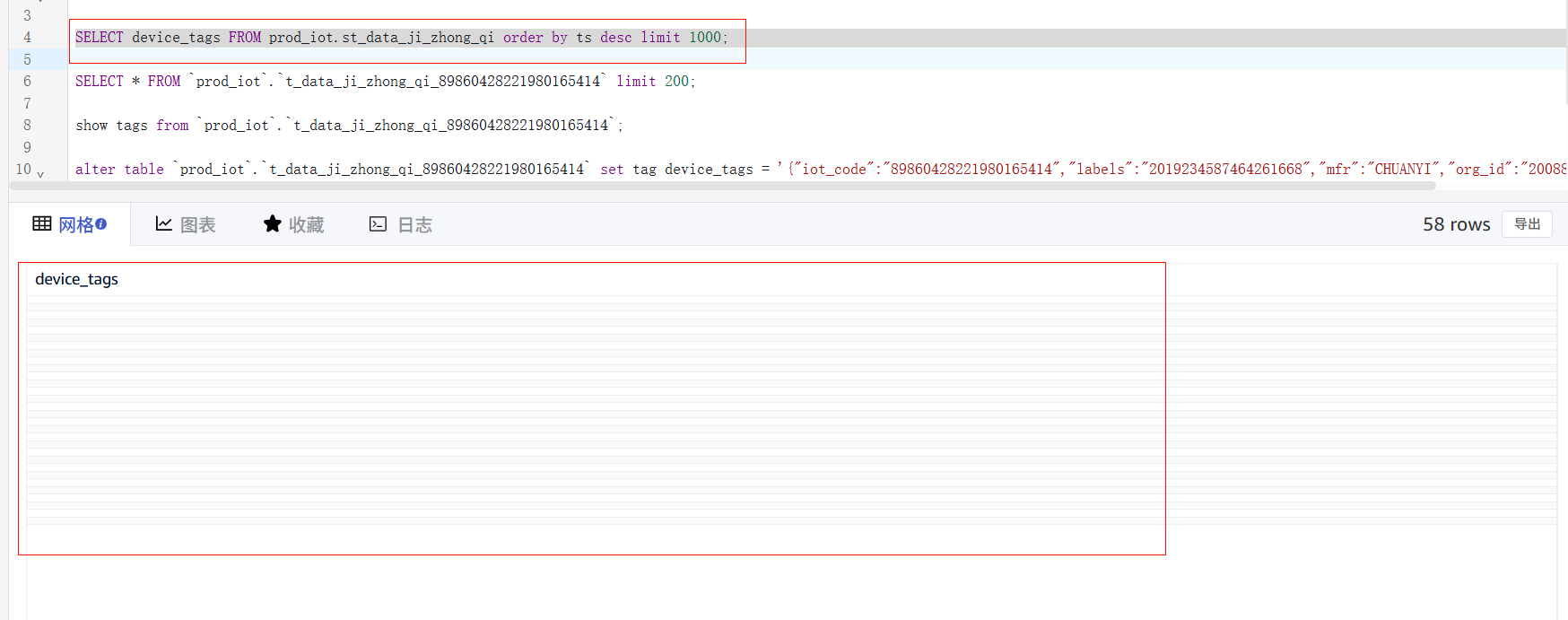Click line number 4 in gutter

(27, 38)
